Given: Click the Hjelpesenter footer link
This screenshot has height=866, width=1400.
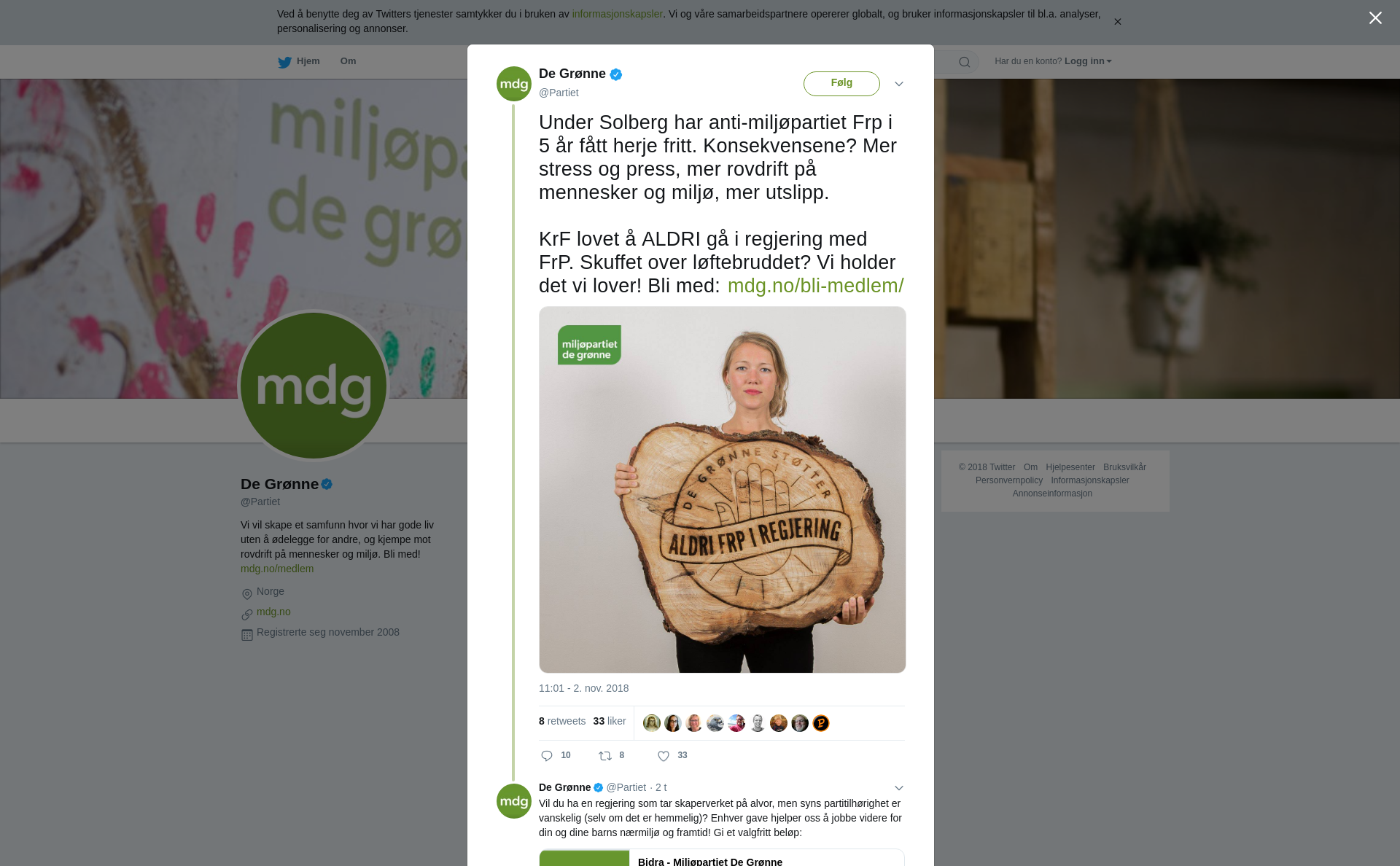Looking at the screenshot, I should 1070,467.
